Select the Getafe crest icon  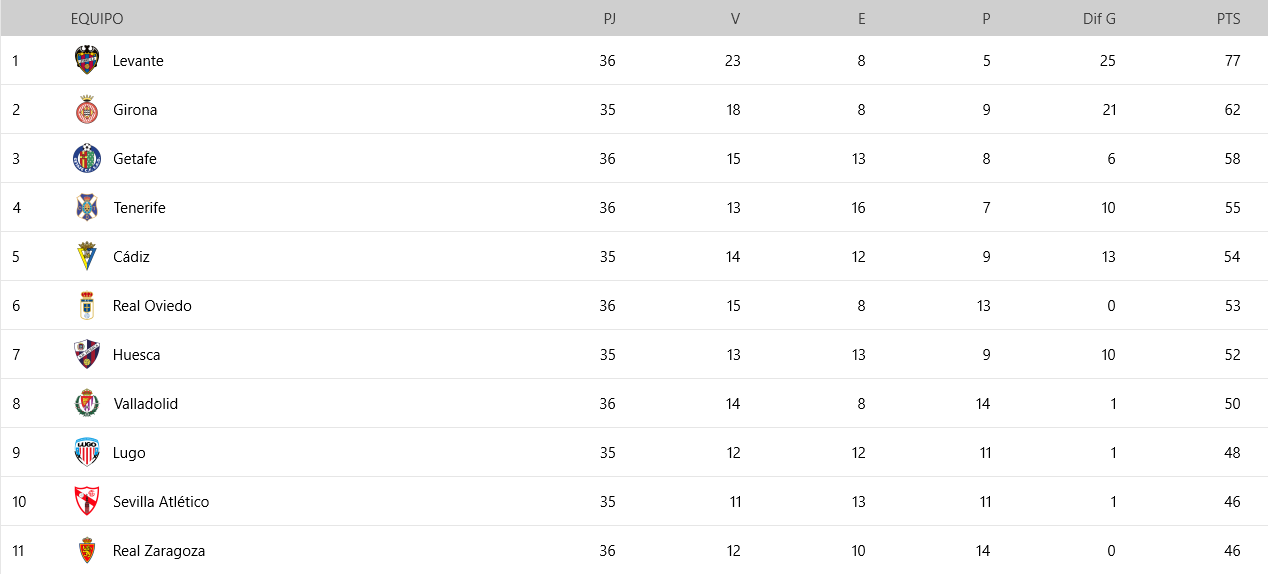[87, 158]
